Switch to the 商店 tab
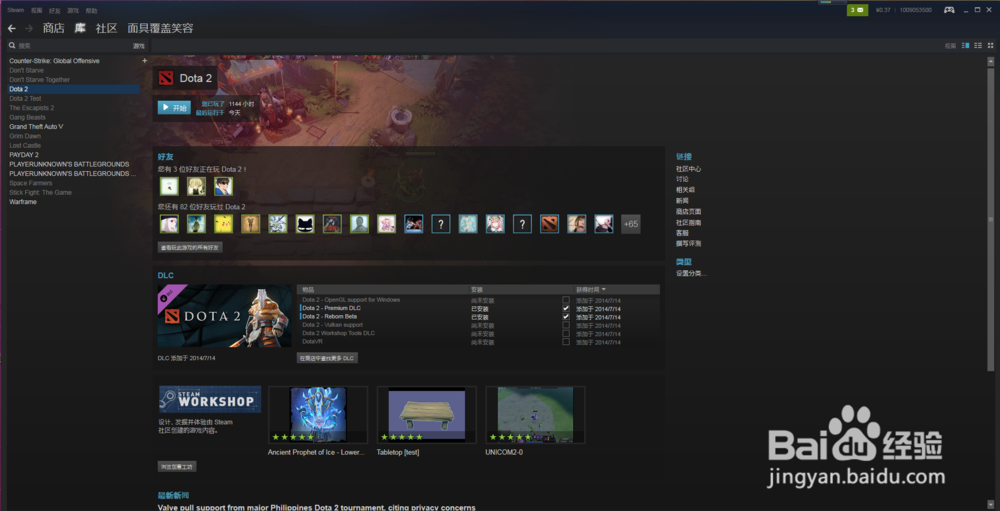The width and height of the screenshot is (1000, 511). pos(54,28)
